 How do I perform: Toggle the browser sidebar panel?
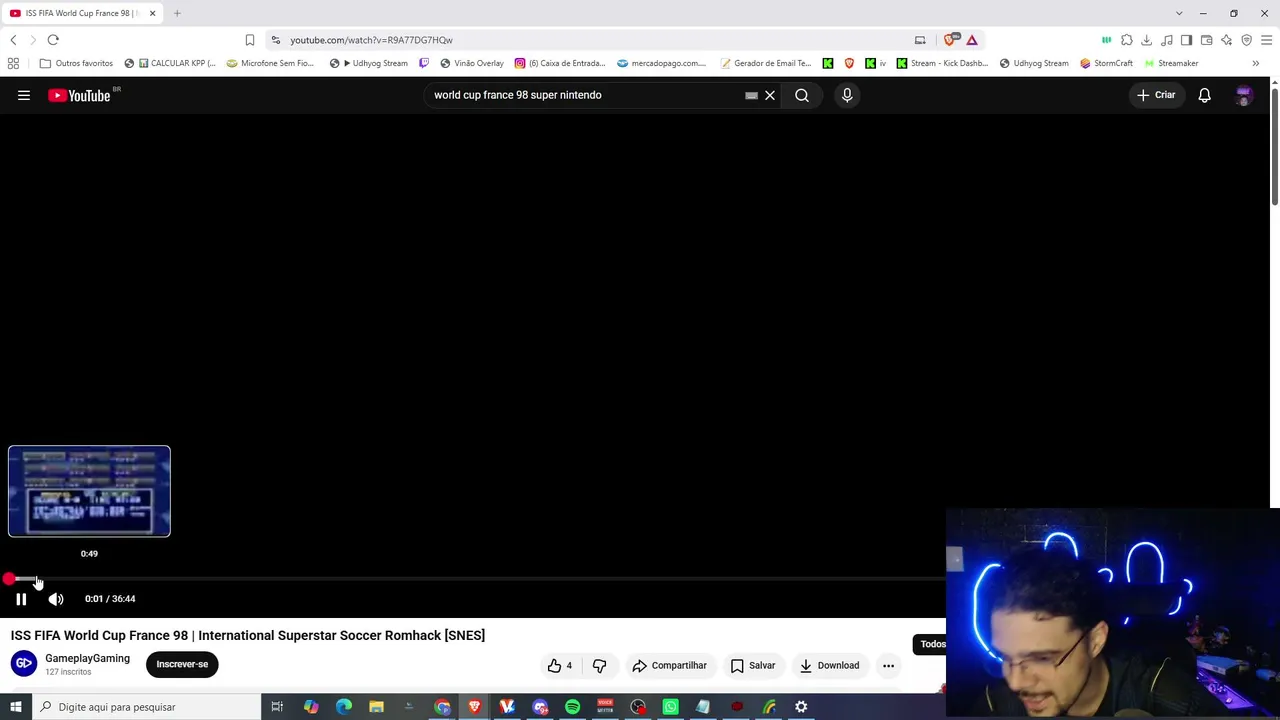1187,40
